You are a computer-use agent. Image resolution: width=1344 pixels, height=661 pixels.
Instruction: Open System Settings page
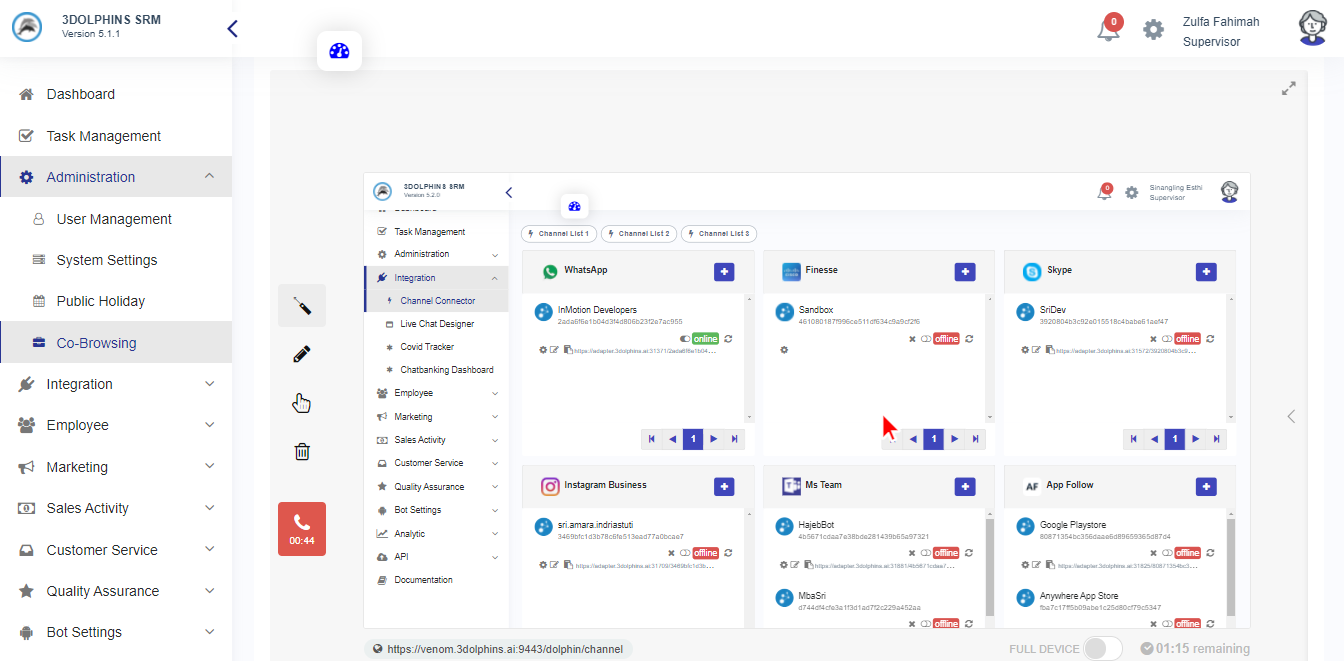pos(107,260)
